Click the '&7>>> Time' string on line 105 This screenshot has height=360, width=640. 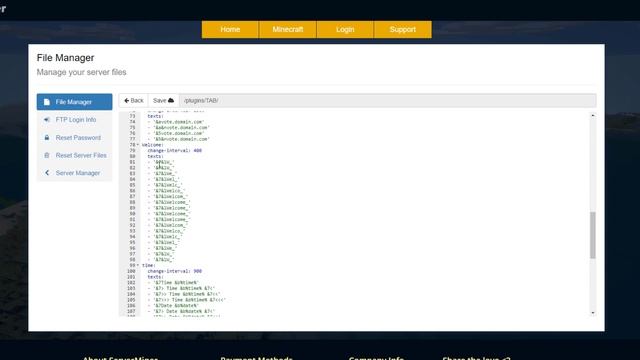[189, 300]
